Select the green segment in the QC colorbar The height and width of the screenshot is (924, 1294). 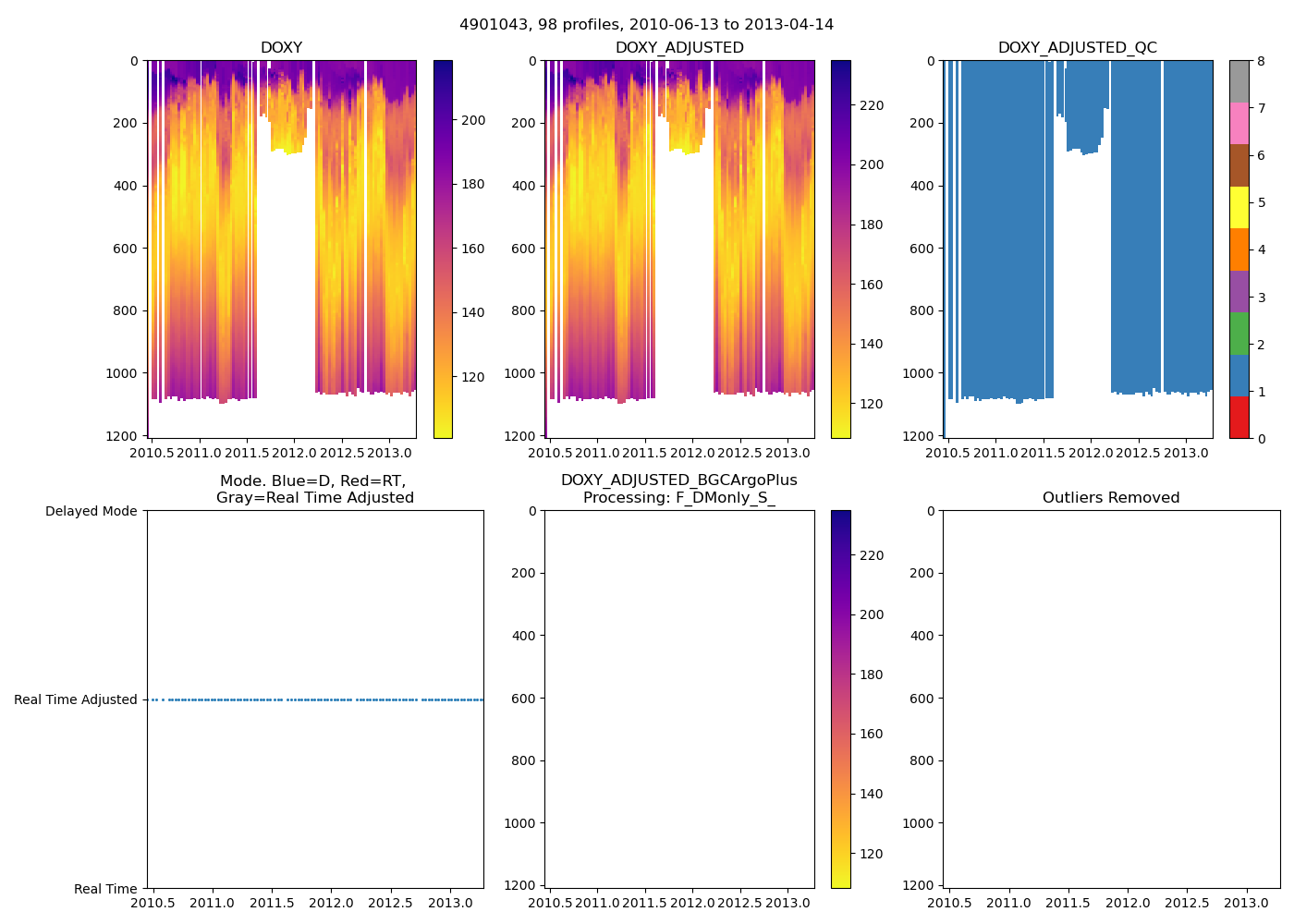pos(1239,333)
